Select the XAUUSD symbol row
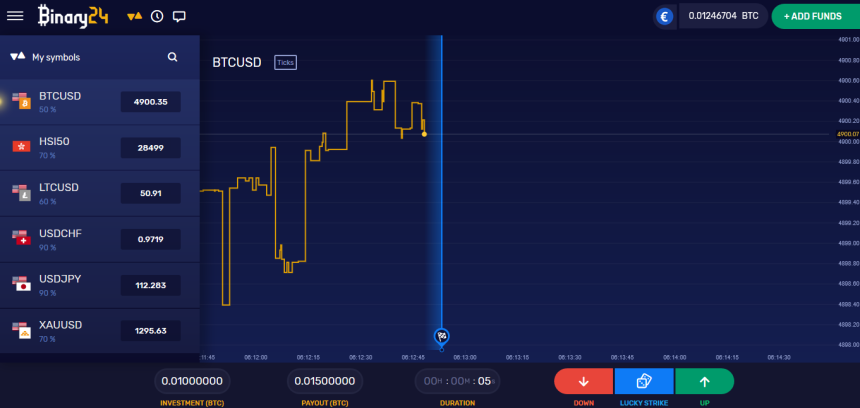Screen dimensions: 860x408 (100, 331)
